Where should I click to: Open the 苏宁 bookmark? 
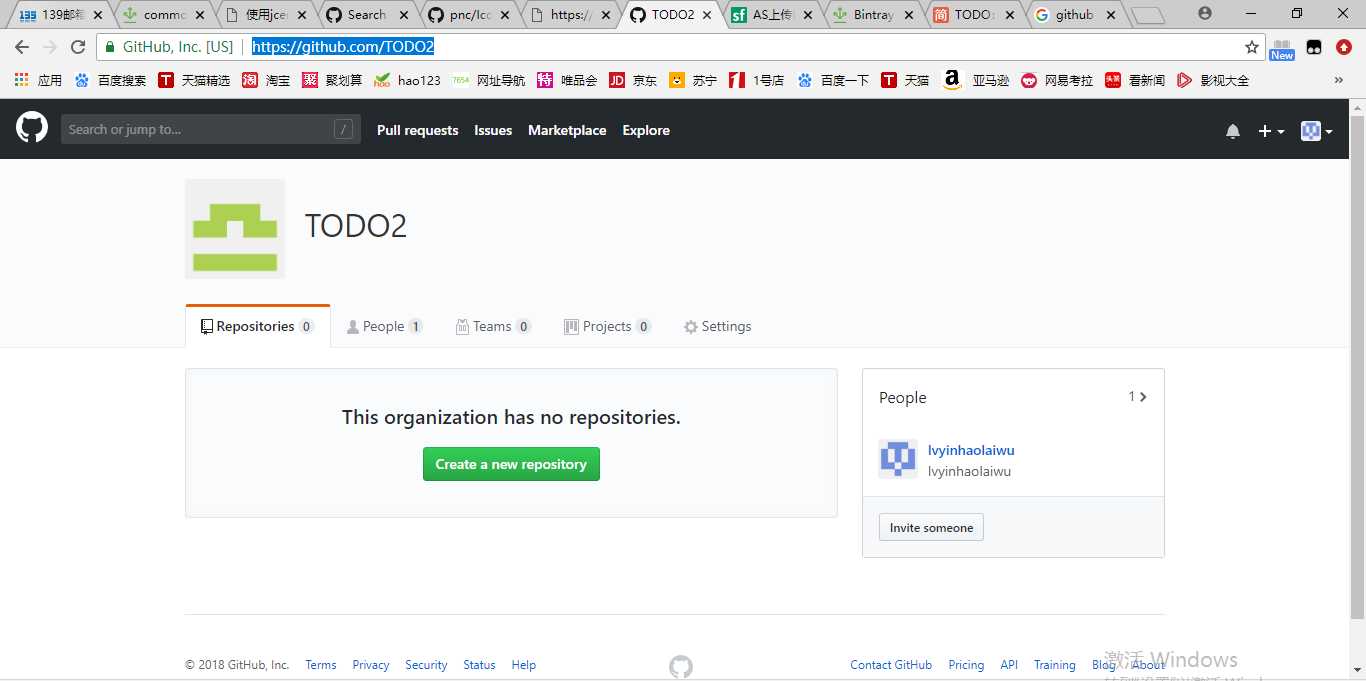(x=693, y=80)
